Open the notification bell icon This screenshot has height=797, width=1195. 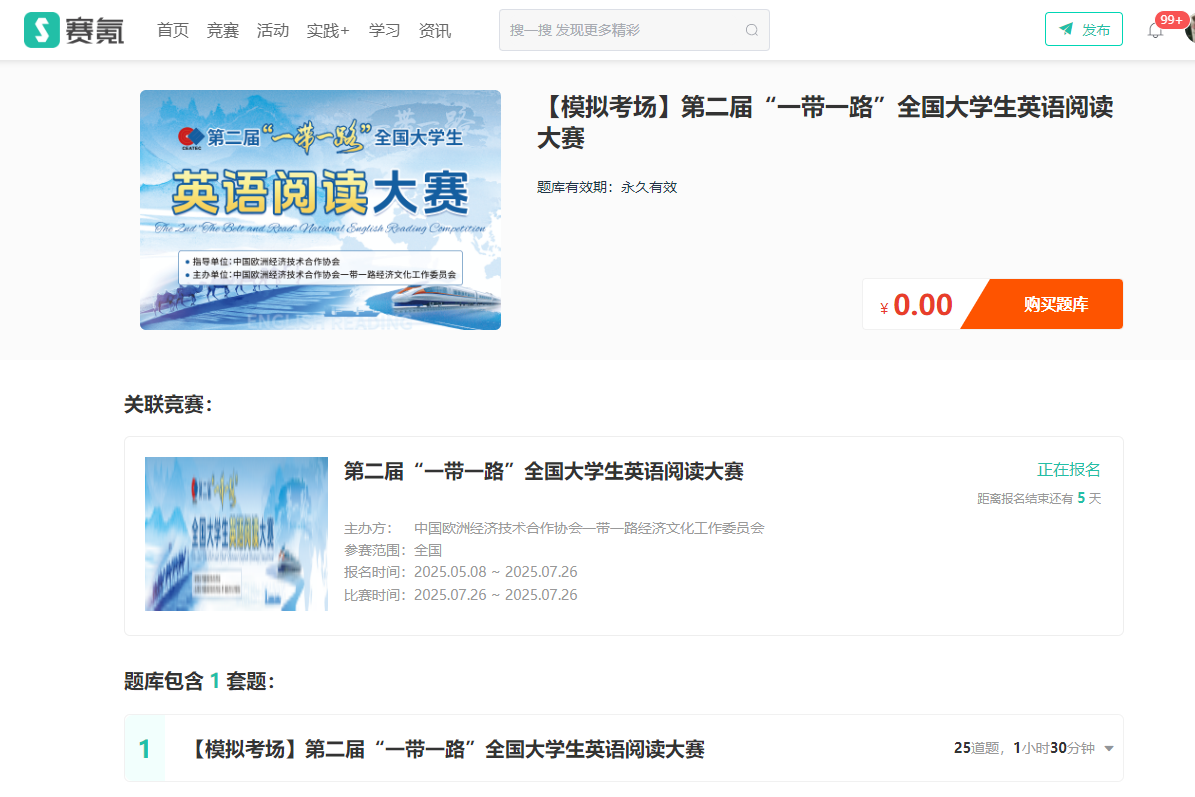pos(1155,31)
